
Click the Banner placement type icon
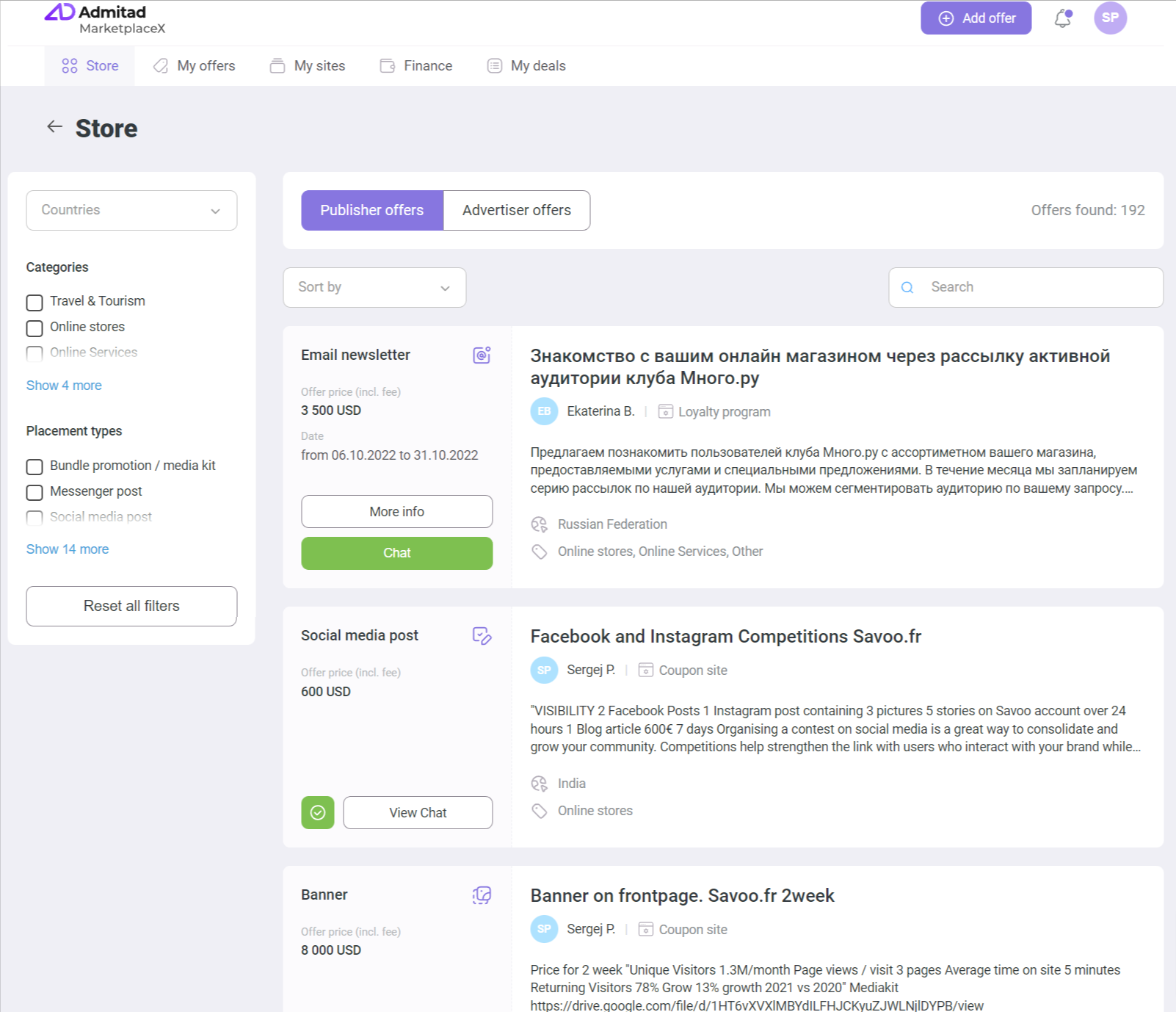482,895
